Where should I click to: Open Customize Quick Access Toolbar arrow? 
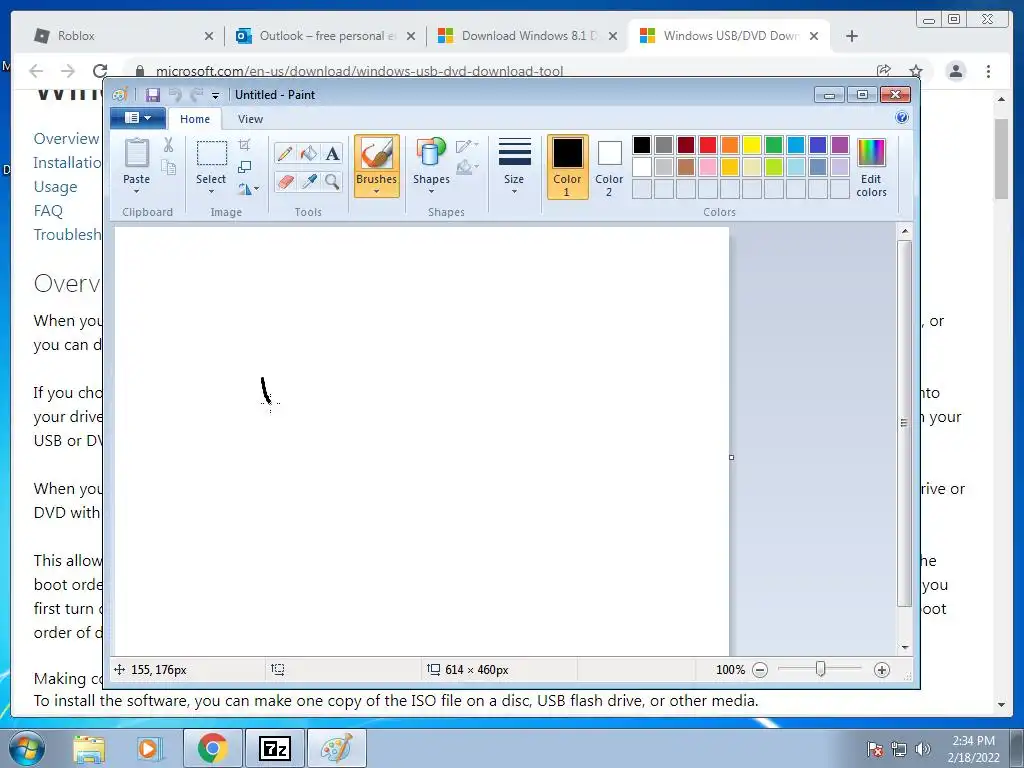point(216,95)
